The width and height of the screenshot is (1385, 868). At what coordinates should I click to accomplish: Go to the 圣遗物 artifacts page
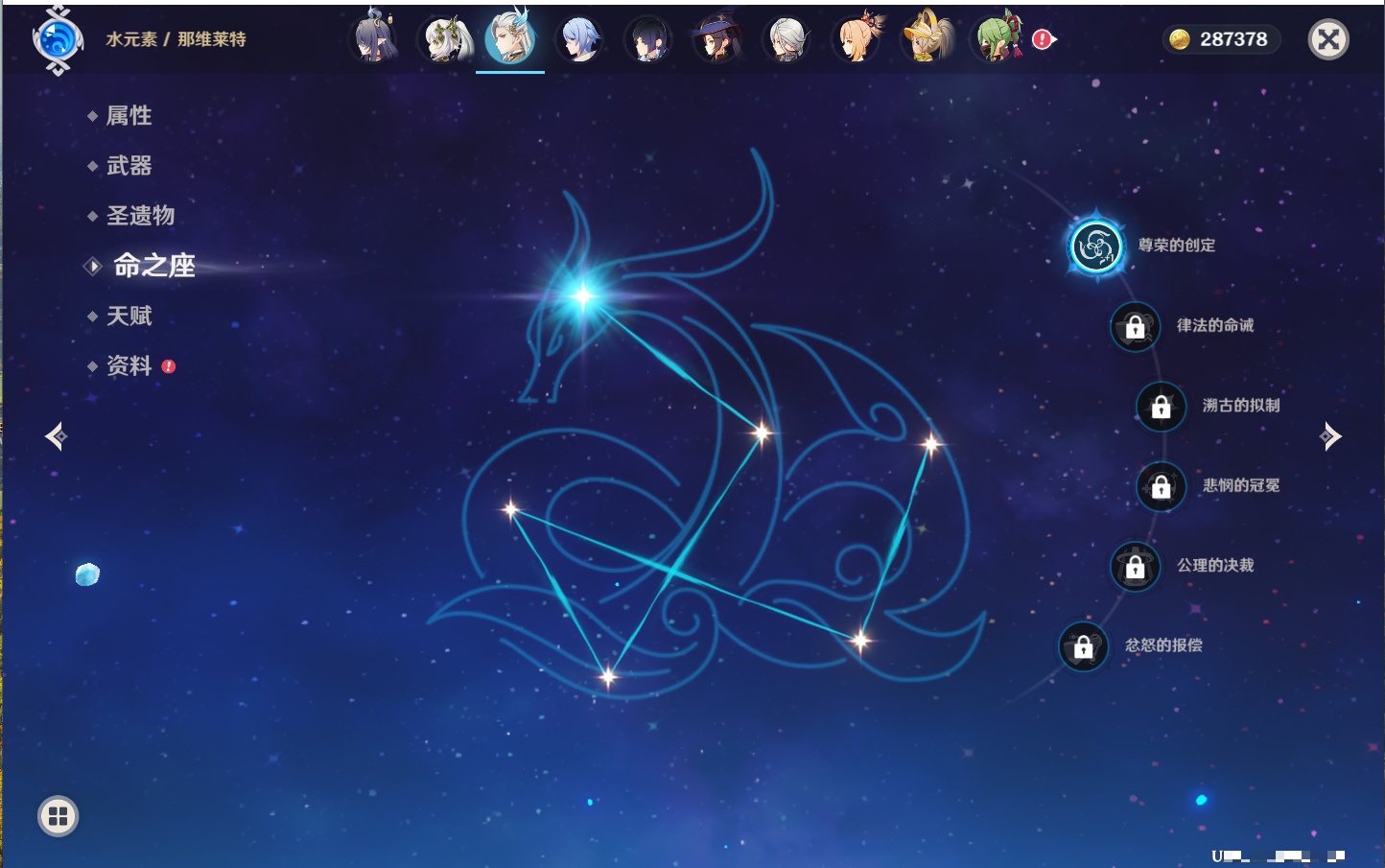coord(140,216)
